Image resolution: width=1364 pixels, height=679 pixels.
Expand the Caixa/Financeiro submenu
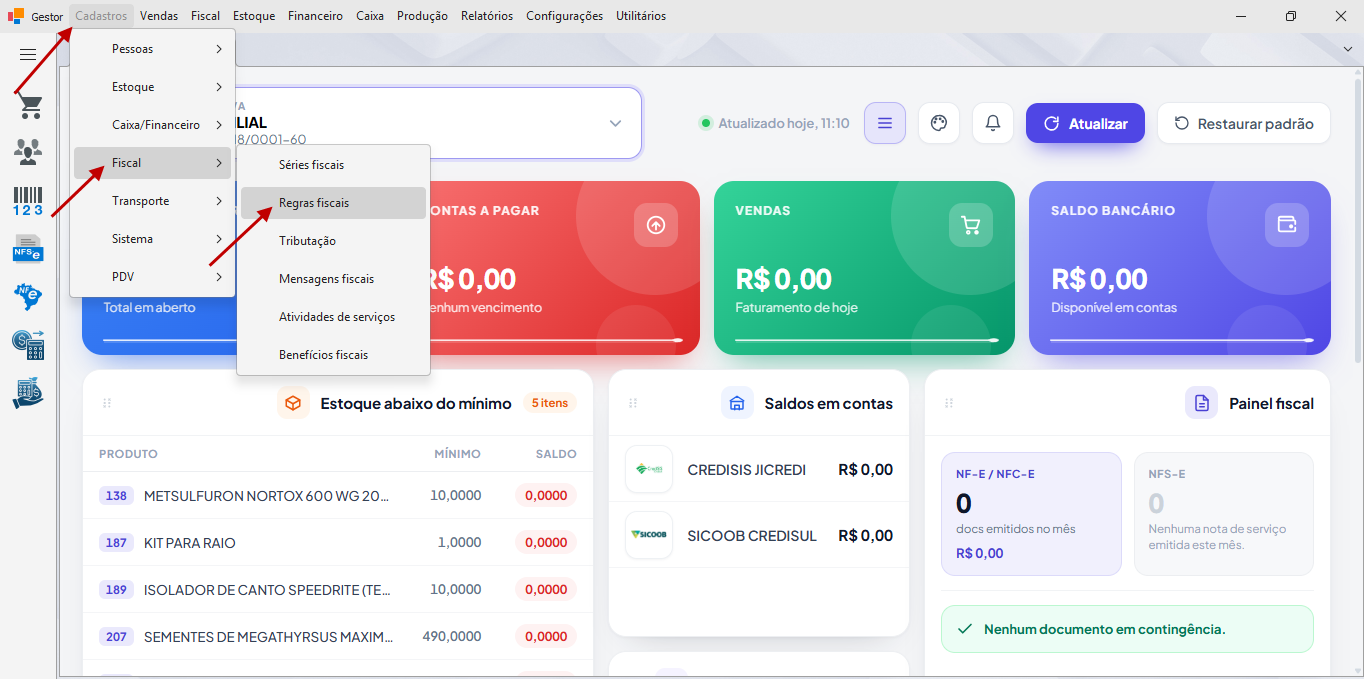152,125
